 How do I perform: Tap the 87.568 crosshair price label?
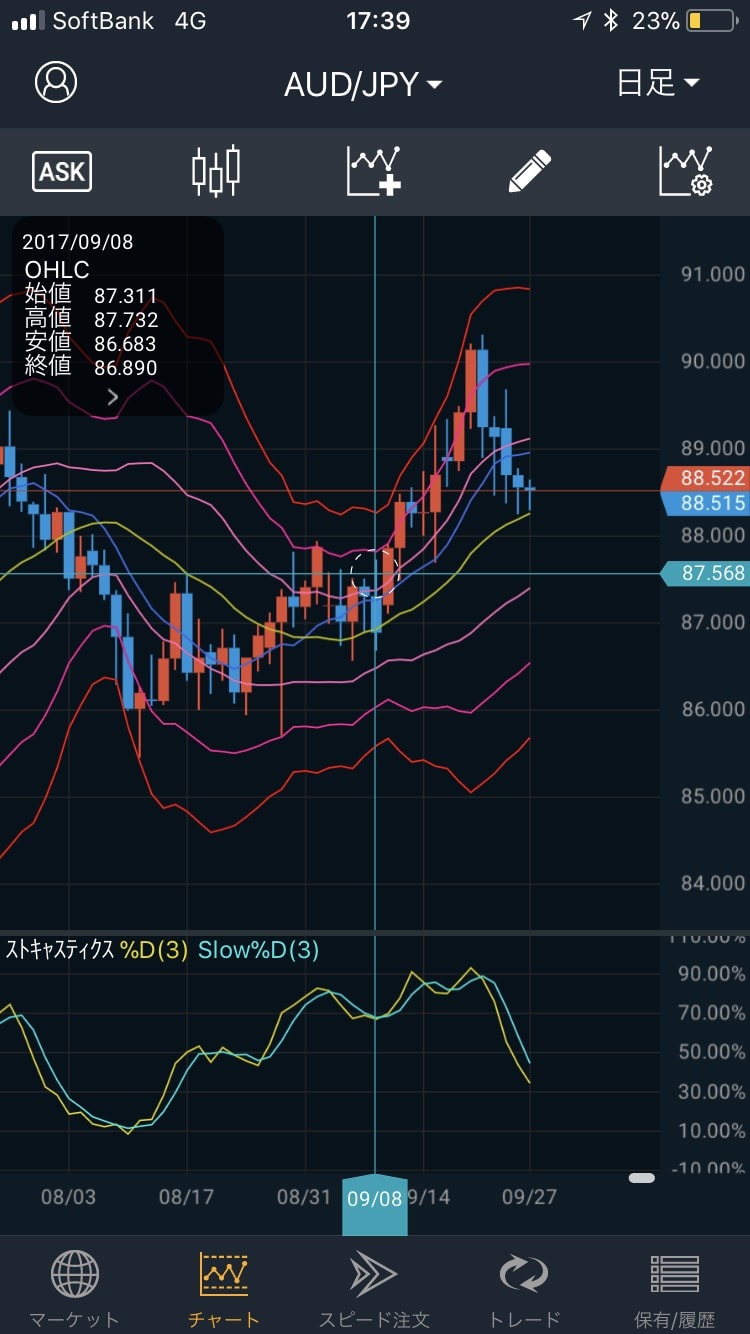pyautogui.click(x=705, y=573)
